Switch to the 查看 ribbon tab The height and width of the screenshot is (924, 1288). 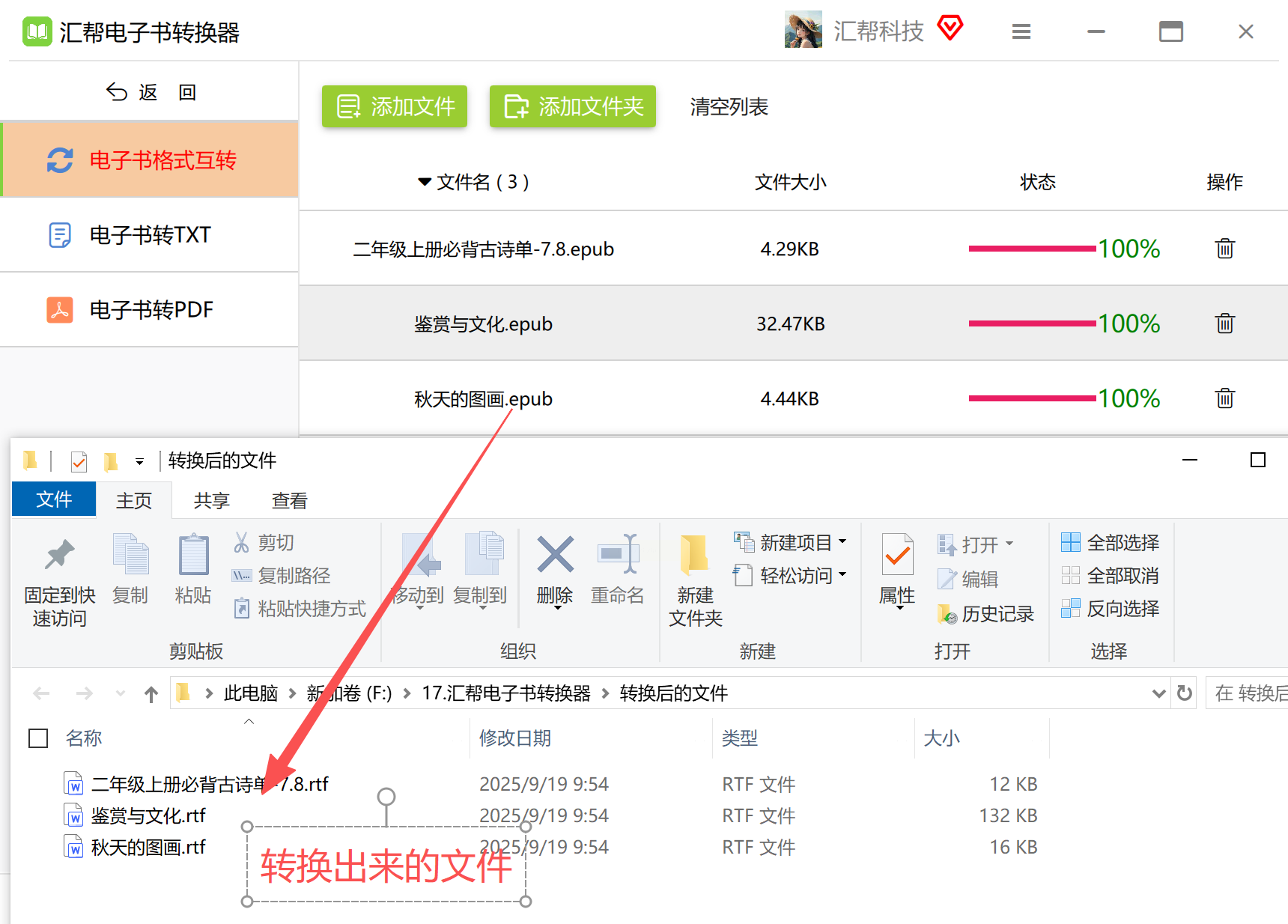(x=290, y=500)
